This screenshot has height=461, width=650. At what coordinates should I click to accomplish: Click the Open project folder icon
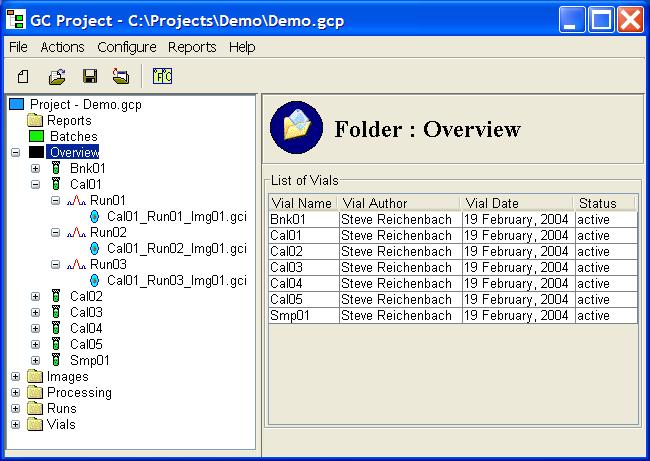tap(57, 76)
